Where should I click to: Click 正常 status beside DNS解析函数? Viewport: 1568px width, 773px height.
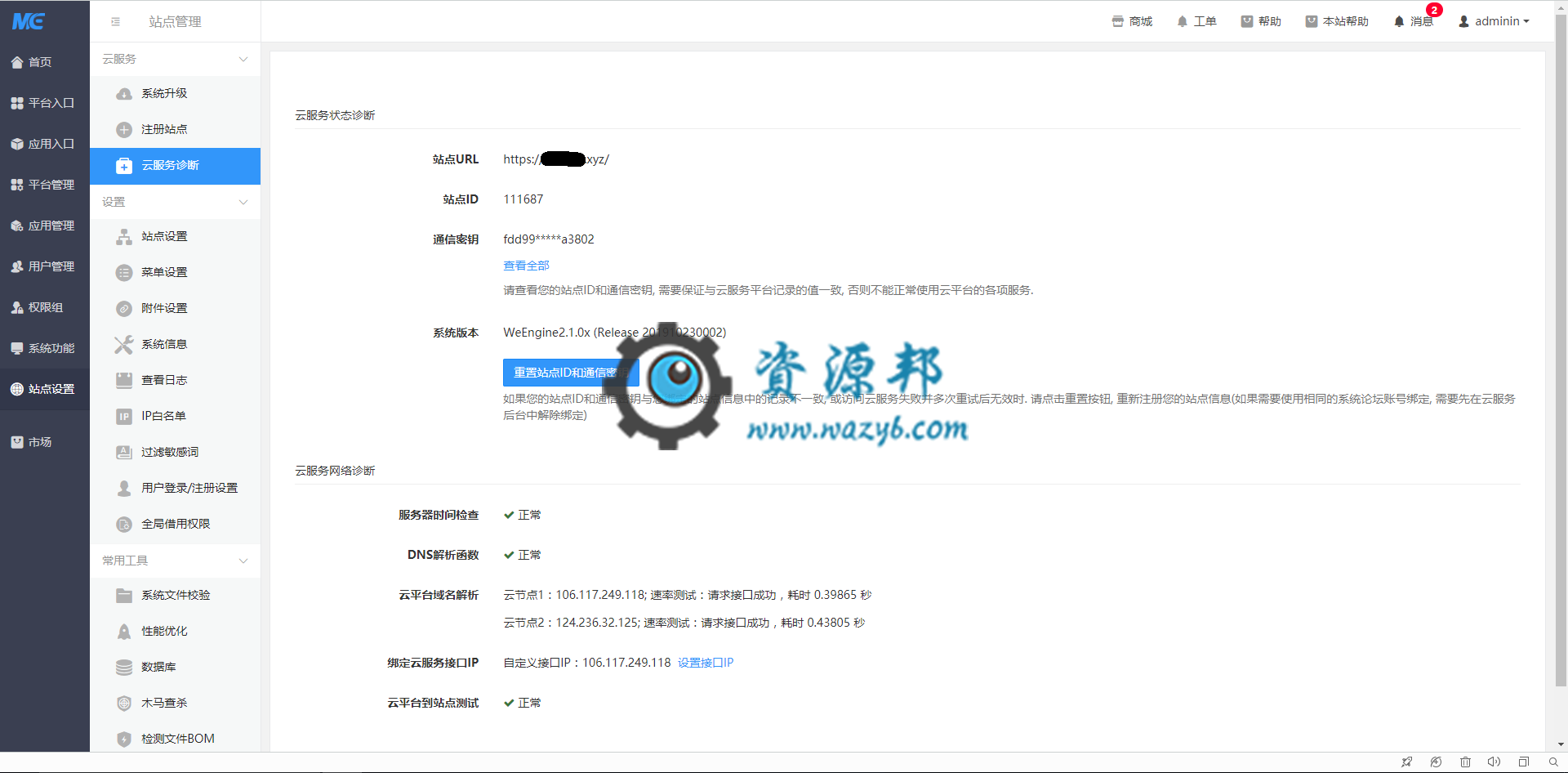pyautogui.click(x=523, y=555)
